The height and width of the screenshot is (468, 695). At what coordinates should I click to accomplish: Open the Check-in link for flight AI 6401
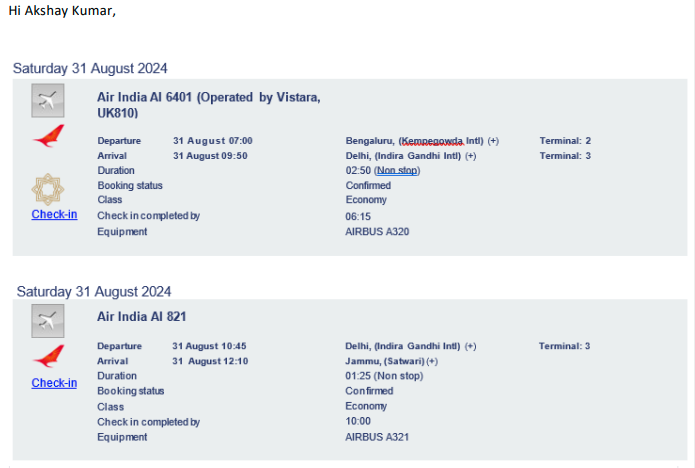pos(55,214)
